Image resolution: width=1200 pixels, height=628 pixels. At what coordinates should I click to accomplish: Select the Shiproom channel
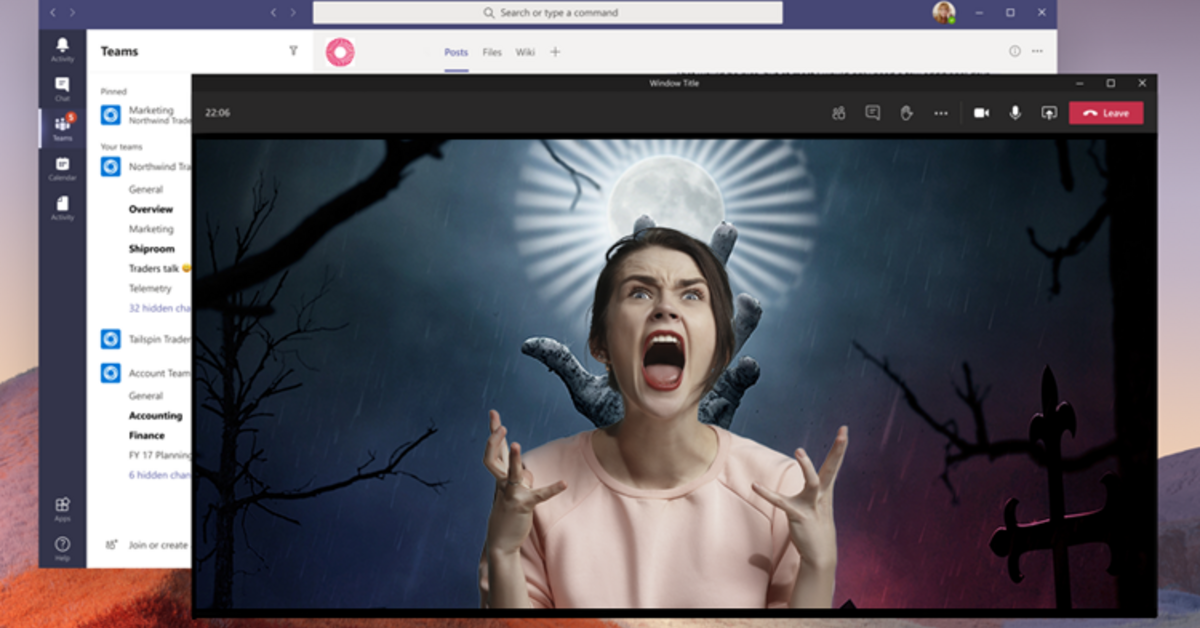pos(151,249)
